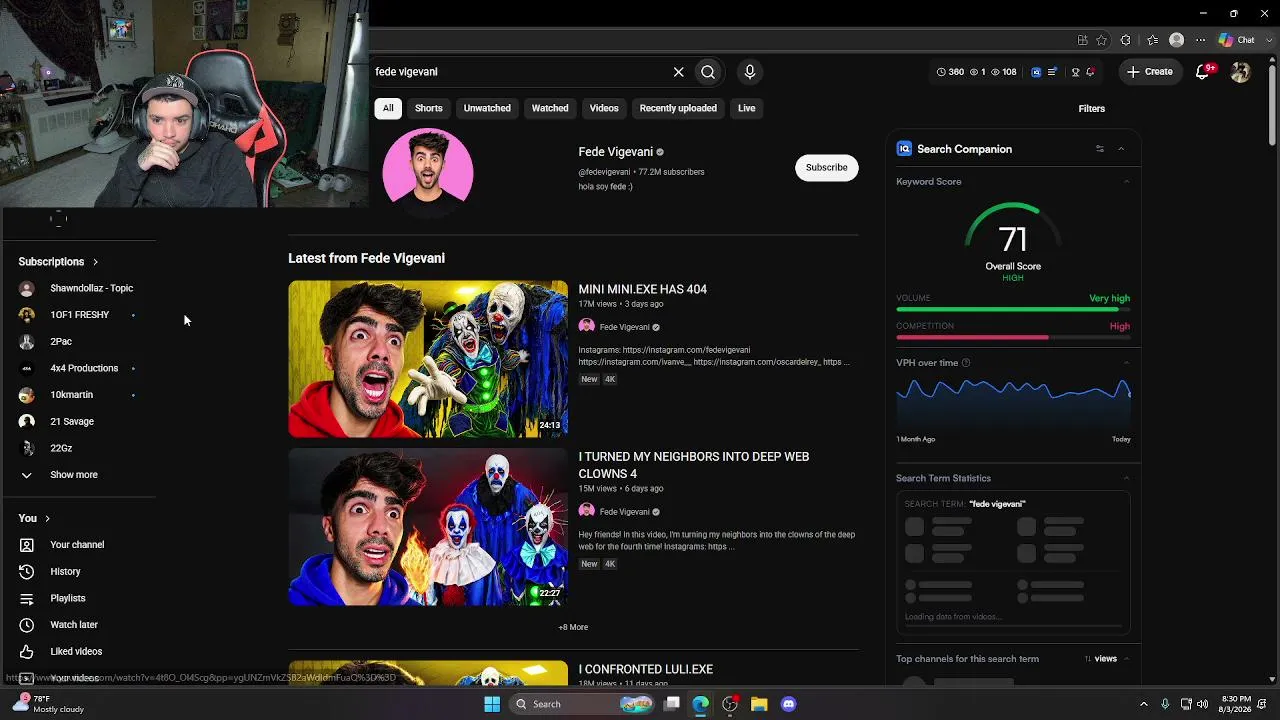Select the Live filter chip

[747, 108]
